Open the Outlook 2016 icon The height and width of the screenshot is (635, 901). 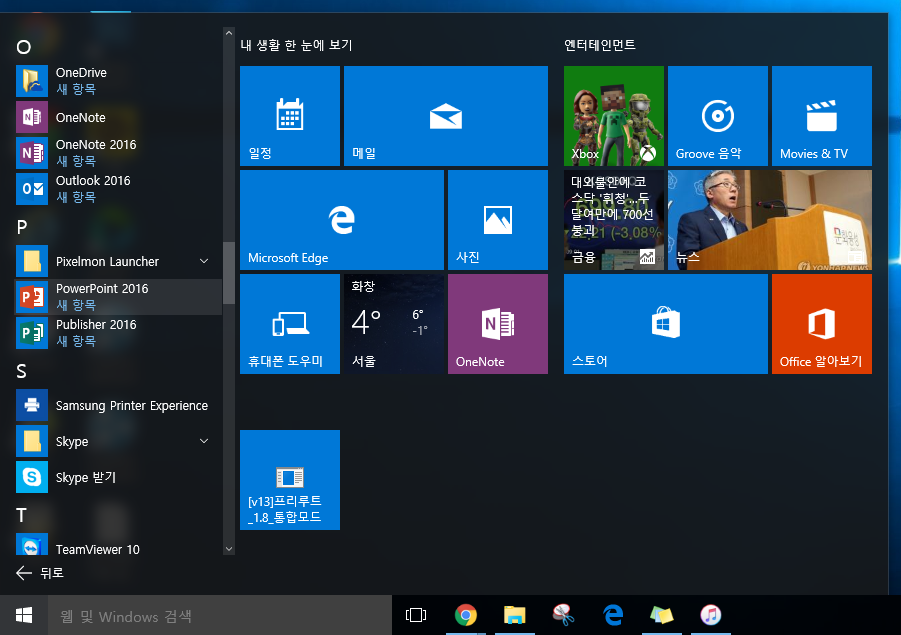point(32,189)
